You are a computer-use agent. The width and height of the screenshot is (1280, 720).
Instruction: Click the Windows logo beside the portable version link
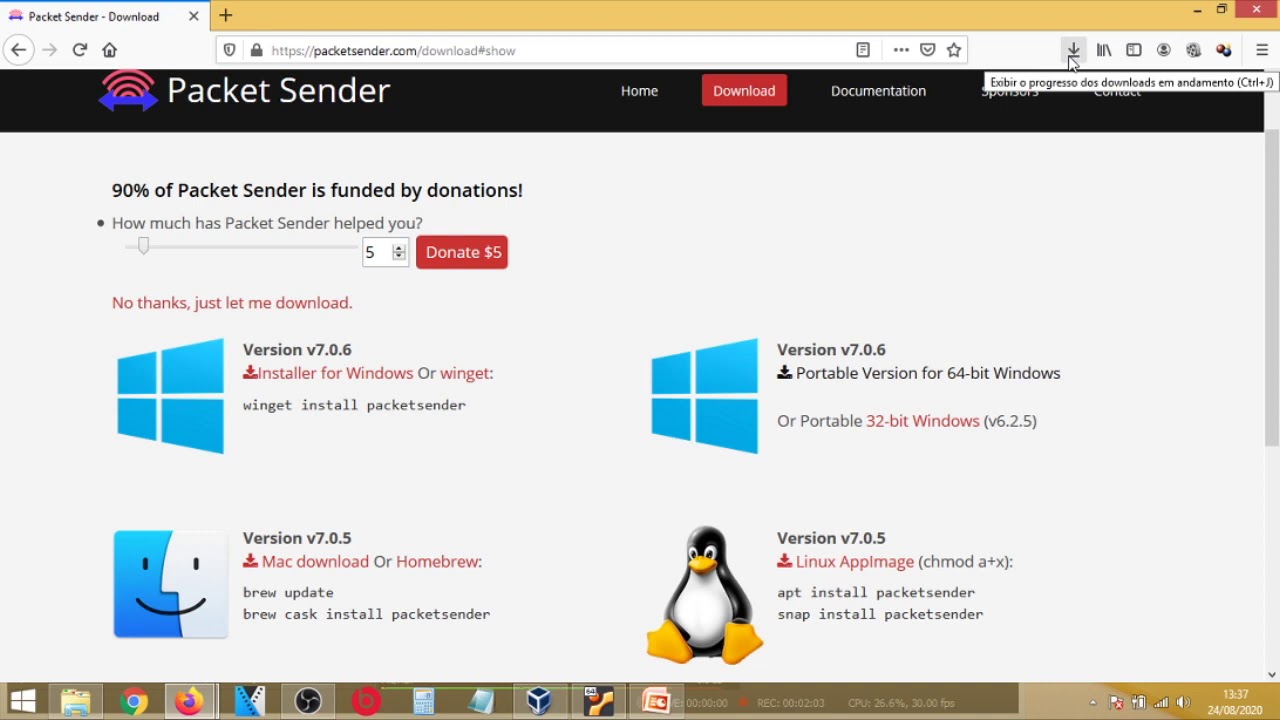(x=704, y=396)
